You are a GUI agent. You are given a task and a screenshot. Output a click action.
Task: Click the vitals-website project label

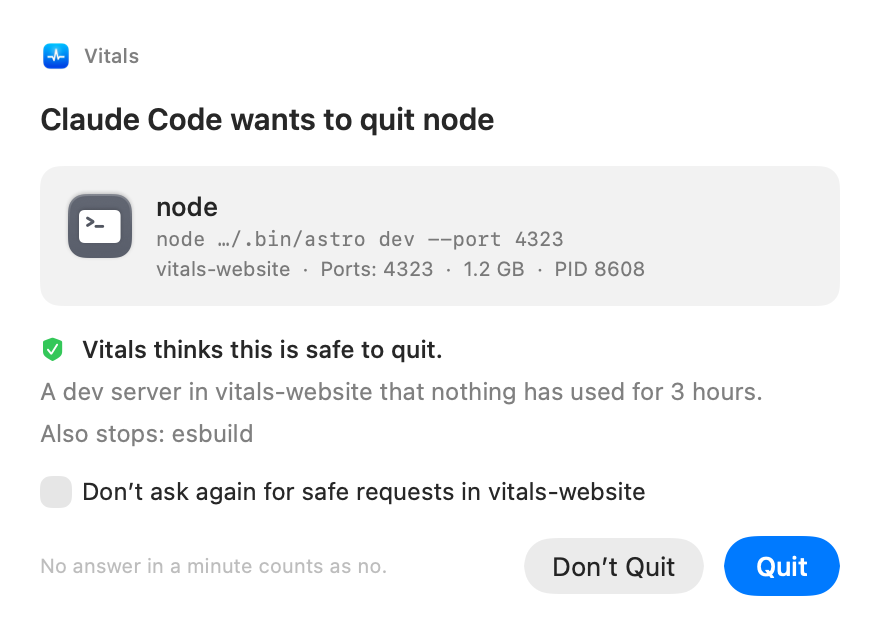(223, 269)
